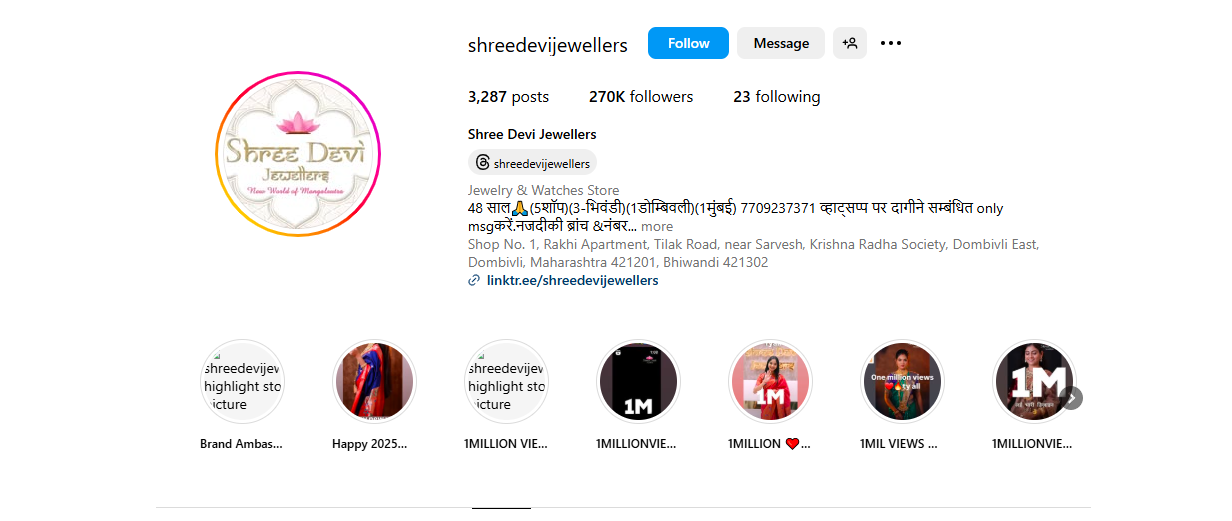
Task: Open the 1MILLION VIE... highlight with broken image
Action: click(506, 382)
